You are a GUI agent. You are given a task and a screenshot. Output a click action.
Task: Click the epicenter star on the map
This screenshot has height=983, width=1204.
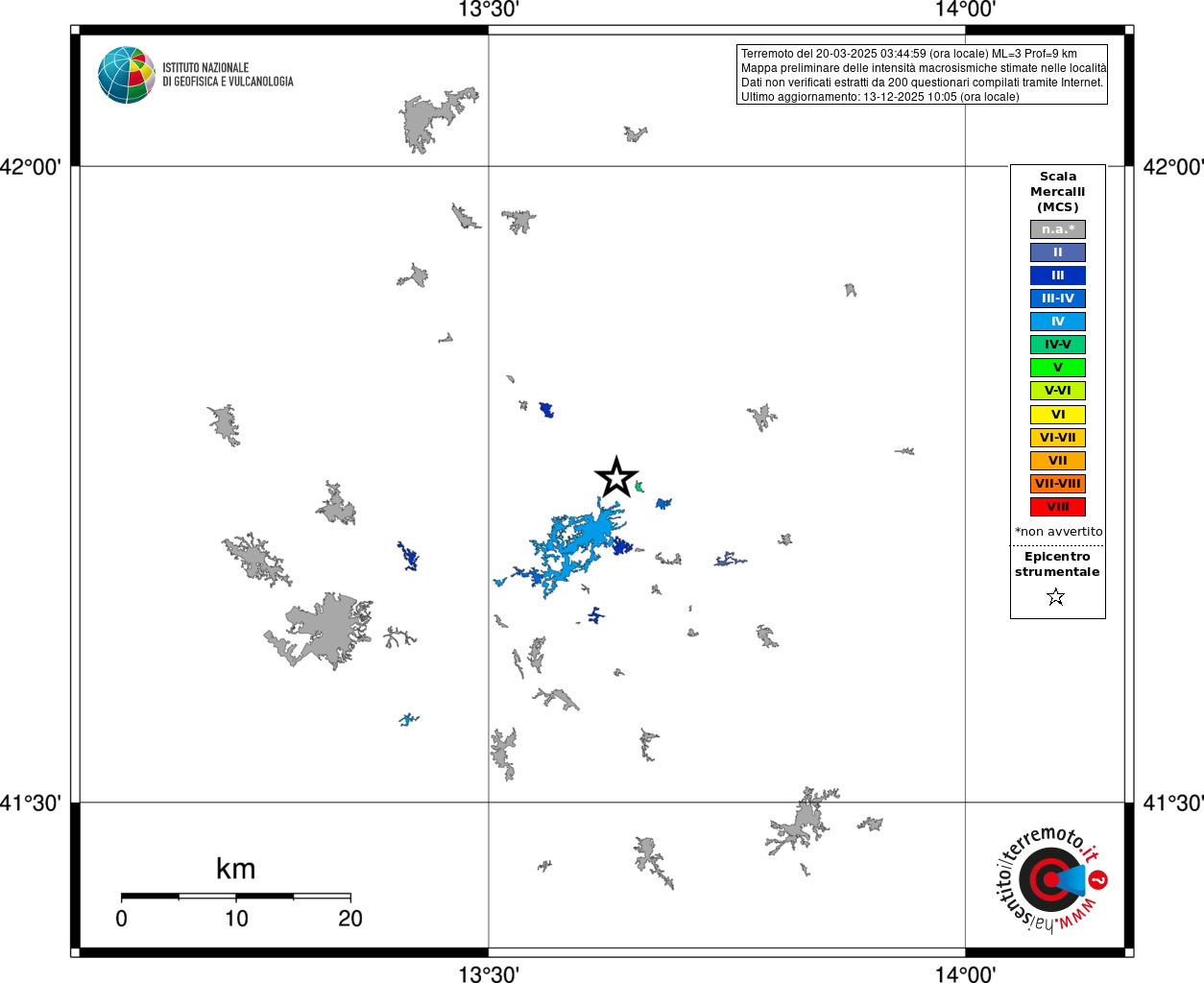(x=616, y=477)
